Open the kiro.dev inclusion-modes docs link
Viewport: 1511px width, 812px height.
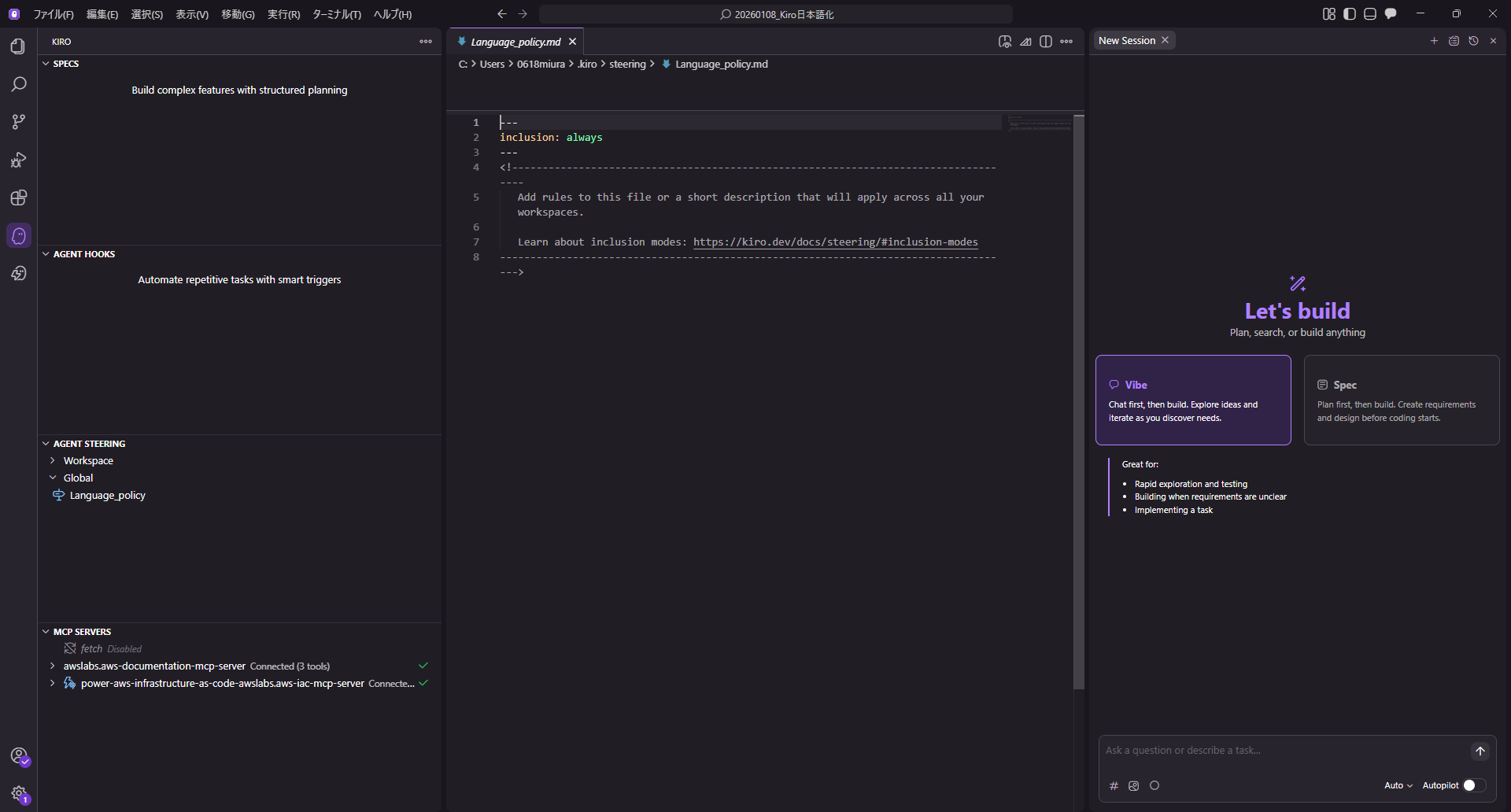[x=835, y=242]
